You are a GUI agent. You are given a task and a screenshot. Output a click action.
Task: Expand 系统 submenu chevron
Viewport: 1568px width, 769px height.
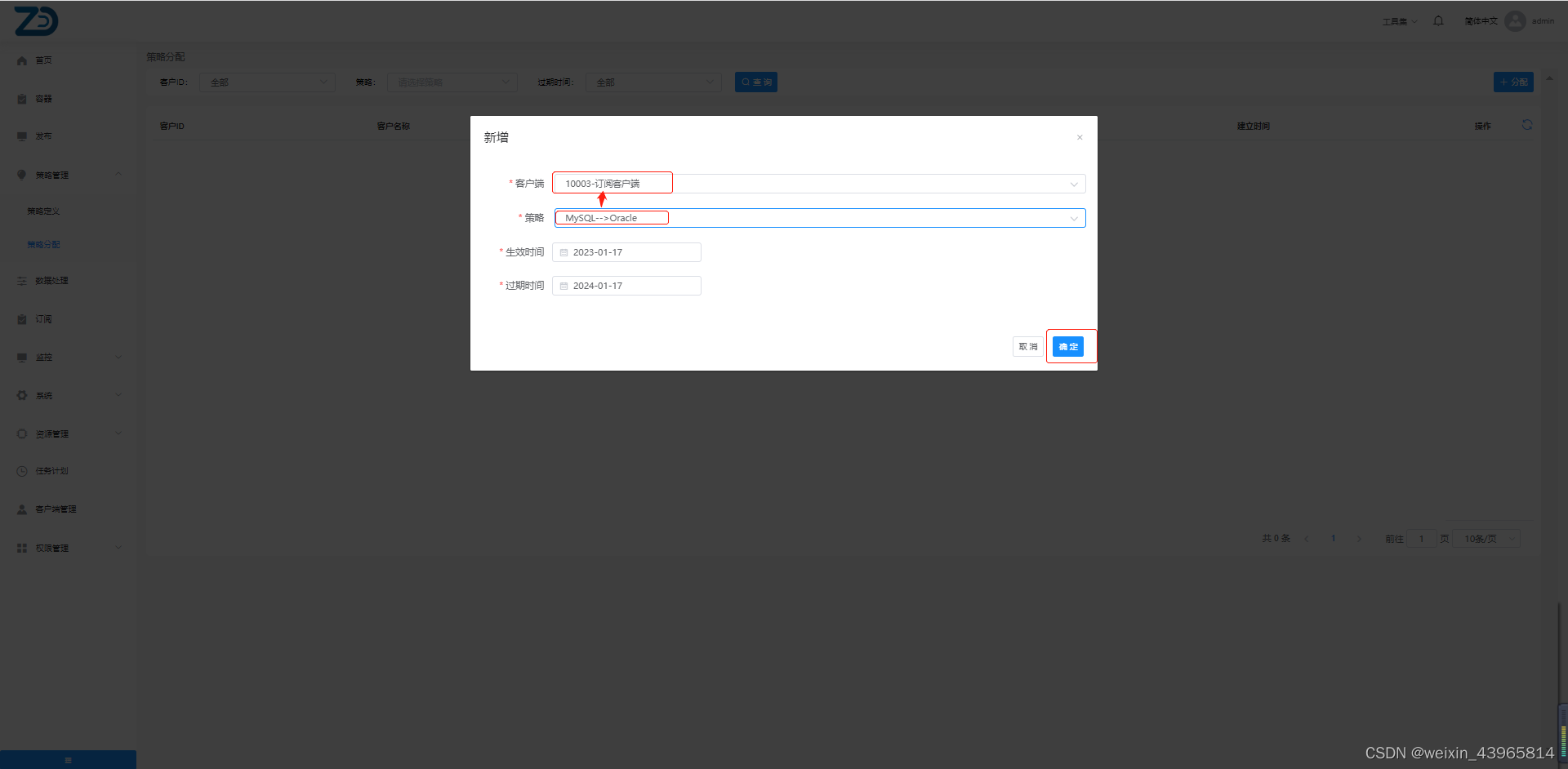118,395
